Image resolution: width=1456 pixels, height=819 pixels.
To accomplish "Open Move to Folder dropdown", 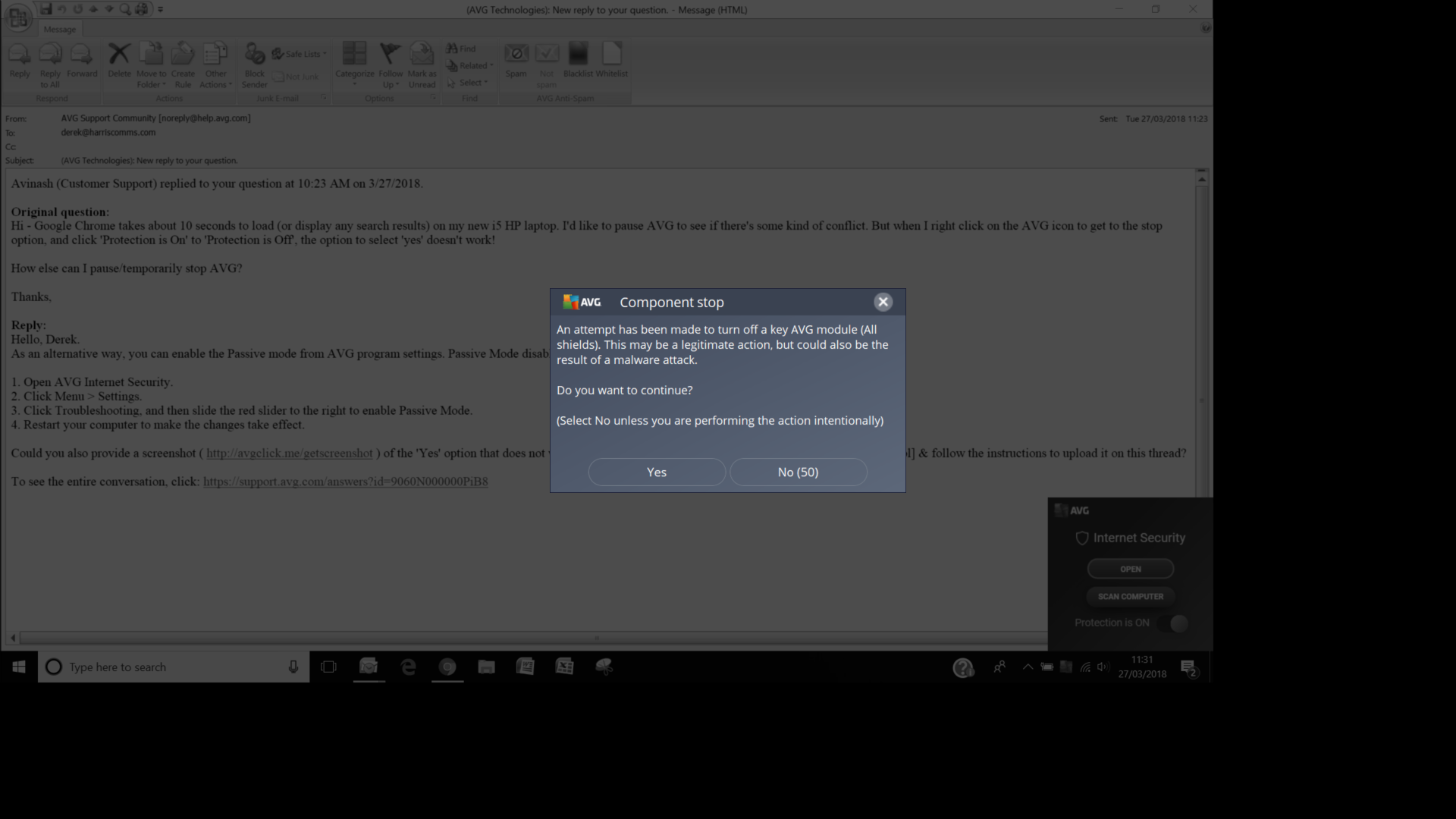I will click(151, 65).
